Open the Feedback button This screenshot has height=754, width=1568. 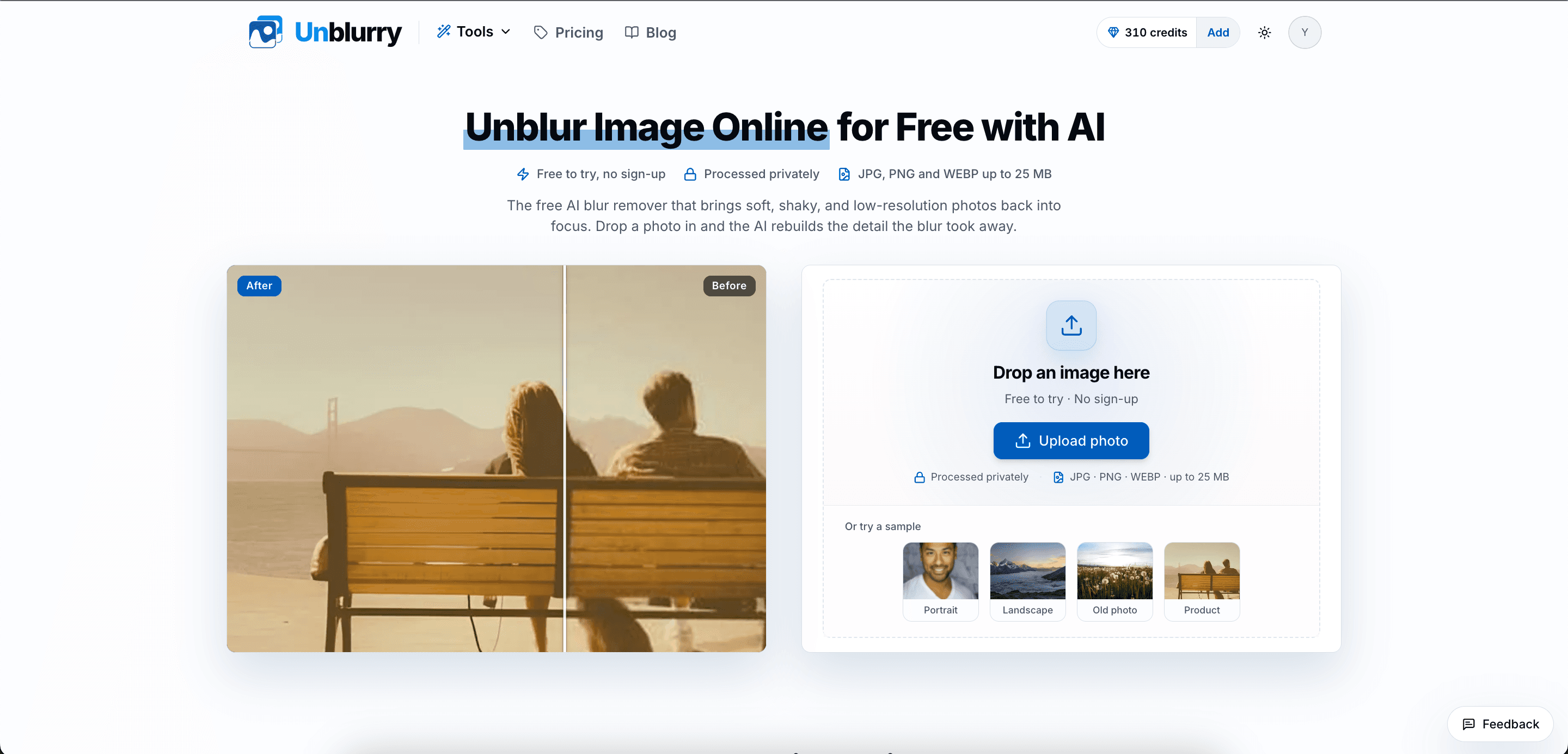point(1500,723)
